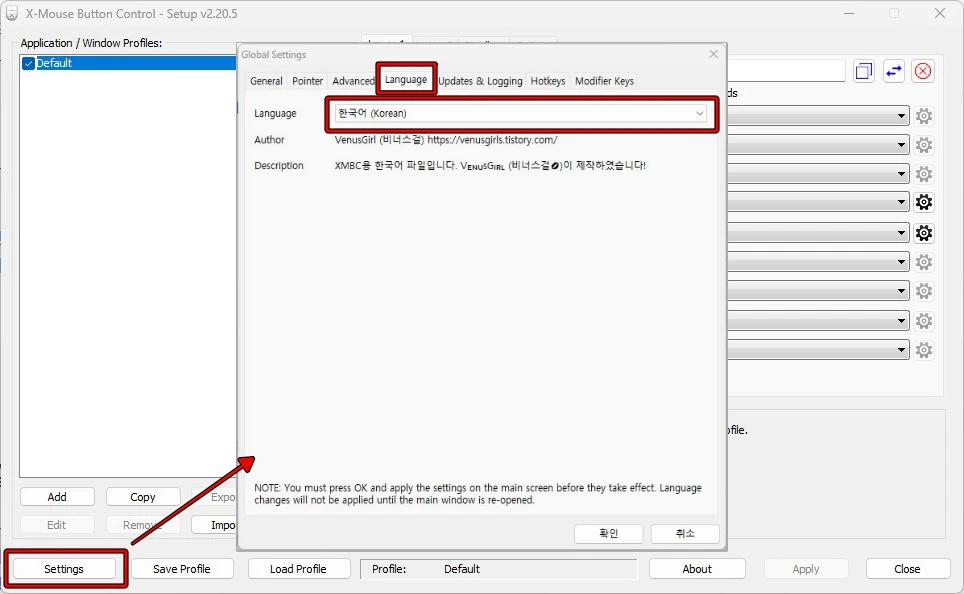Open the Language dropdown showing Korean
Viewport: 964px width, 594px height.
[x=521, y=113]
